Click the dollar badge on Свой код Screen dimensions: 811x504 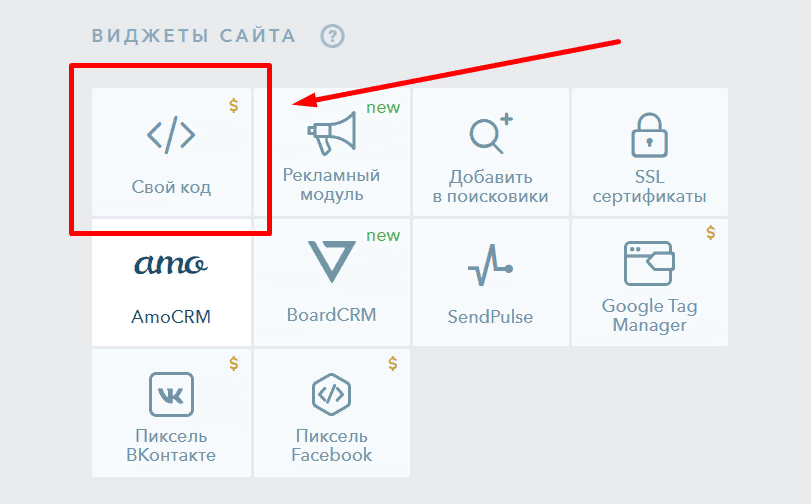coord(234,106)
